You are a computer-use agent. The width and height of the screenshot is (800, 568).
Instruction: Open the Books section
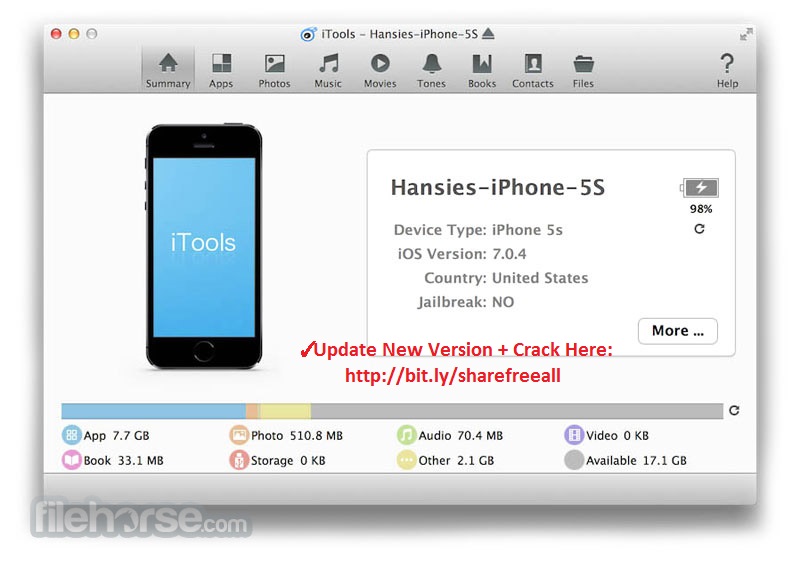(x=482, y=70)
